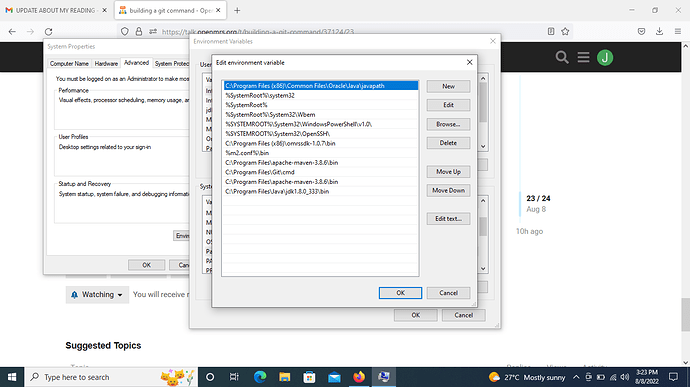Click Edit button next to path list
The height and width of the screenshot is (387, 690).
point(448,105)
